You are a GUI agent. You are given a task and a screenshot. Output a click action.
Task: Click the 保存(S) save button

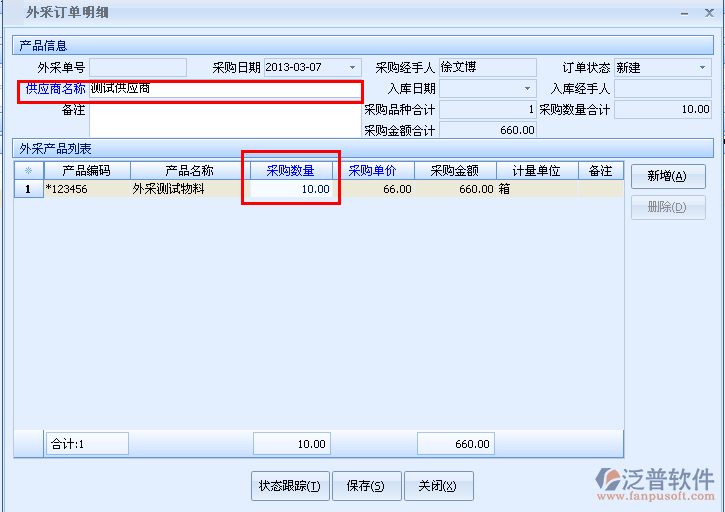click(366, 486)
